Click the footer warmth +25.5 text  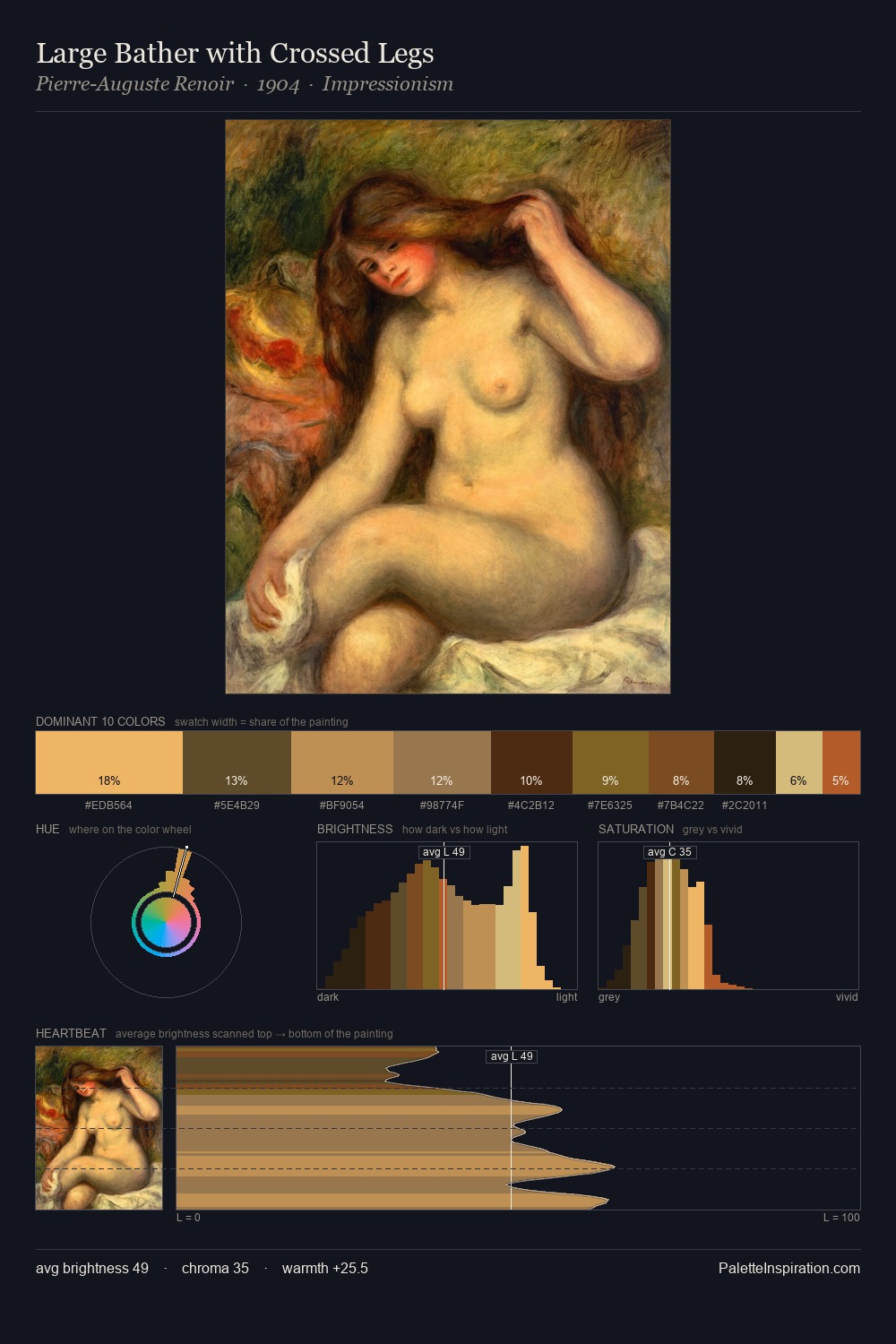tap(325, 1268)
